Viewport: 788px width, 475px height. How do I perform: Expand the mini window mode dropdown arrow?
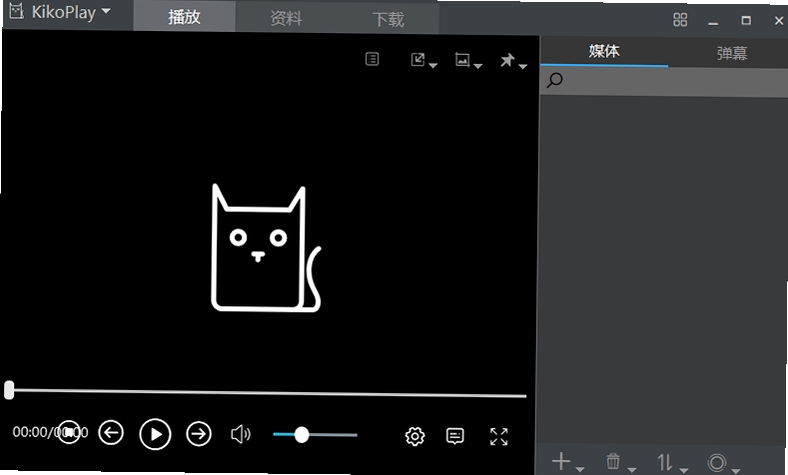click(433, 65)
